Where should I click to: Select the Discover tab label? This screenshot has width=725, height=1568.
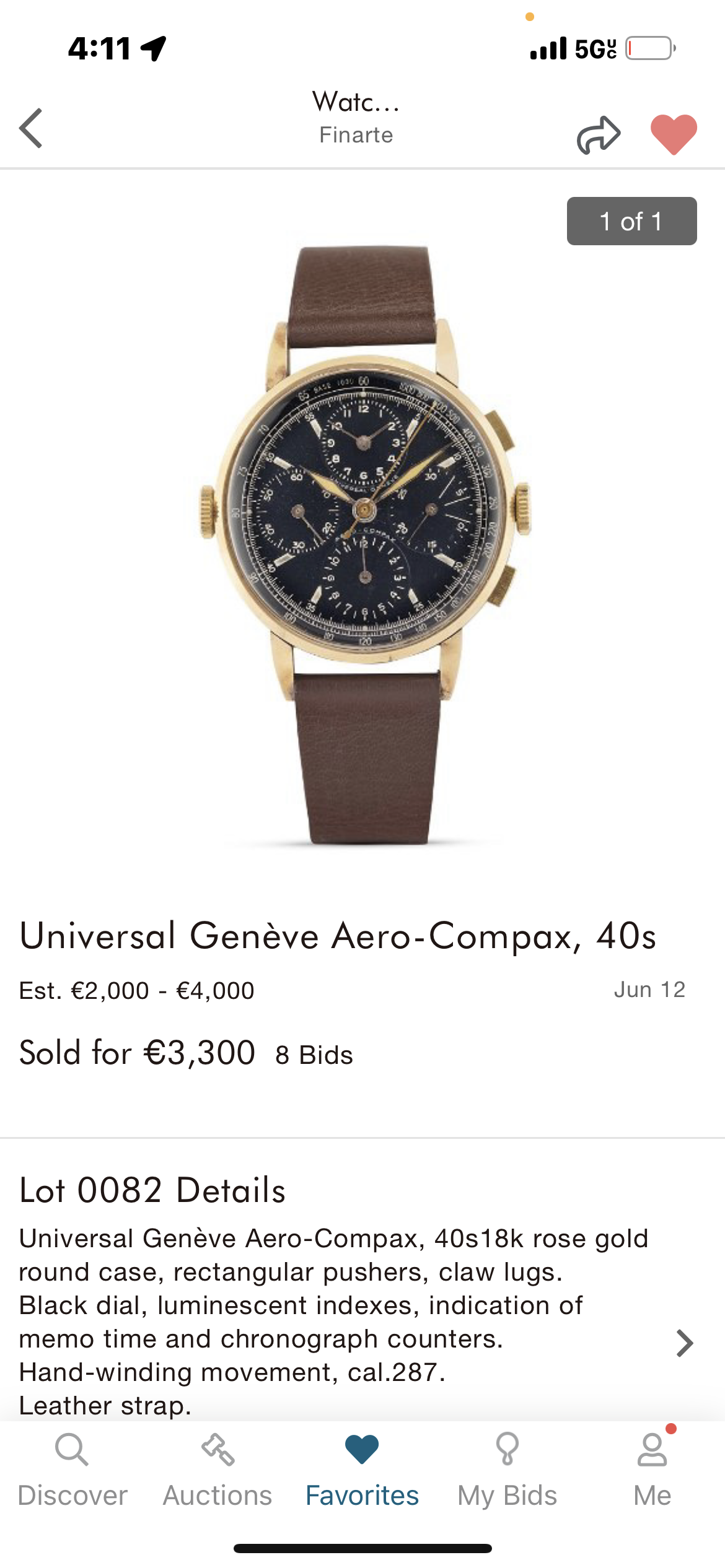click(72, 1496)
